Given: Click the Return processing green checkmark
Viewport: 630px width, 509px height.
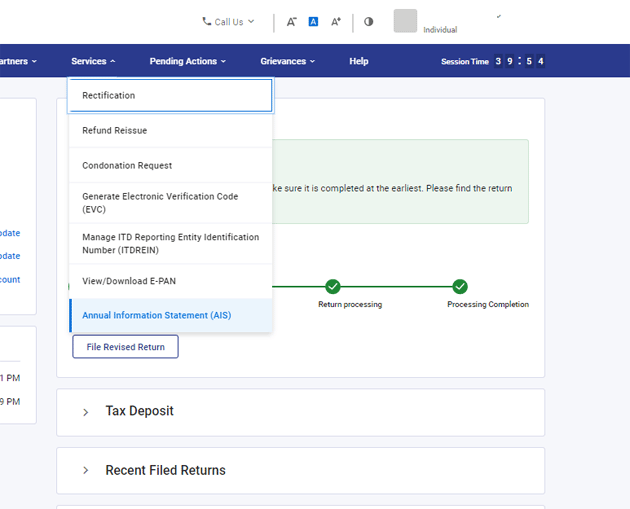Looking at the screenshot, I should tap(333, 287).
